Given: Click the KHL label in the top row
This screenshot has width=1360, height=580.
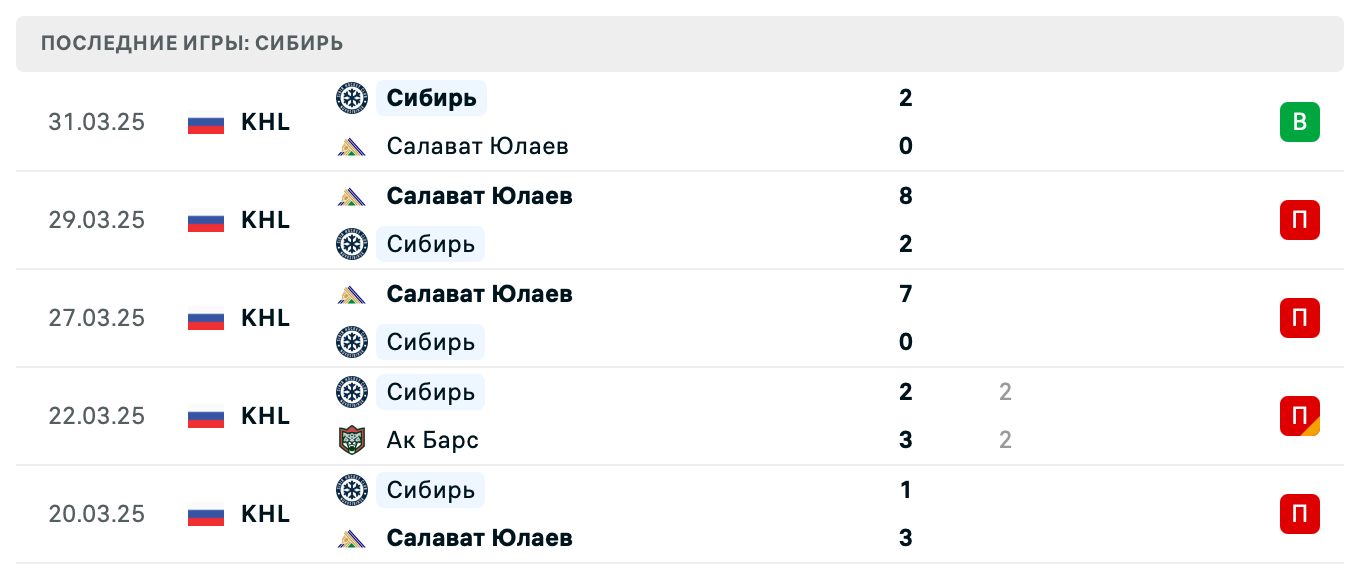Looking at the screenshot, I should click(x=265, y=122).
